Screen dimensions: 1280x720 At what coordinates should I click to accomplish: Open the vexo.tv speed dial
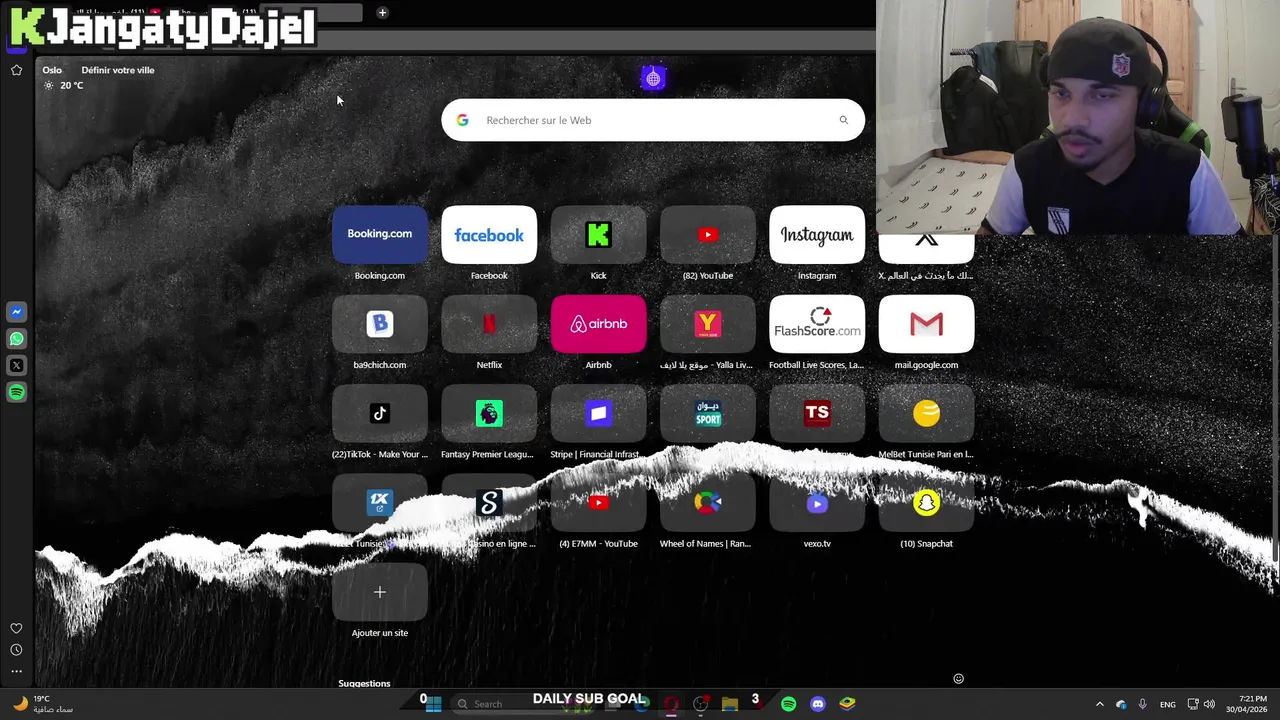point(817,502)
